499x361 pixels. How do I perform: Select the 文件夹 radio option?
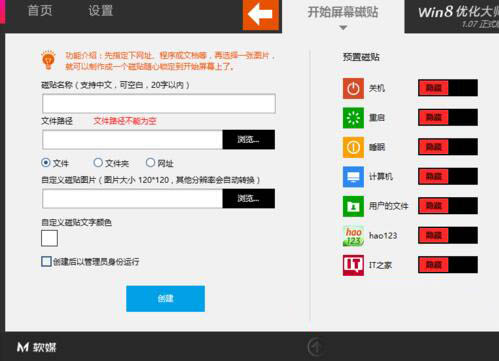tap(98, 163)
